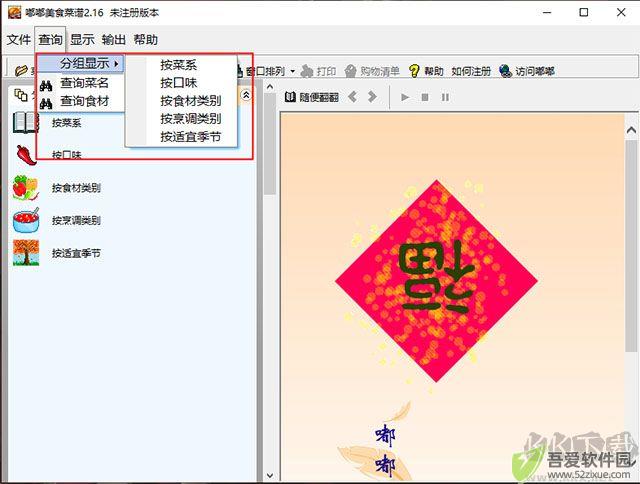Go to the next recipe arrow

coord(372,97)
